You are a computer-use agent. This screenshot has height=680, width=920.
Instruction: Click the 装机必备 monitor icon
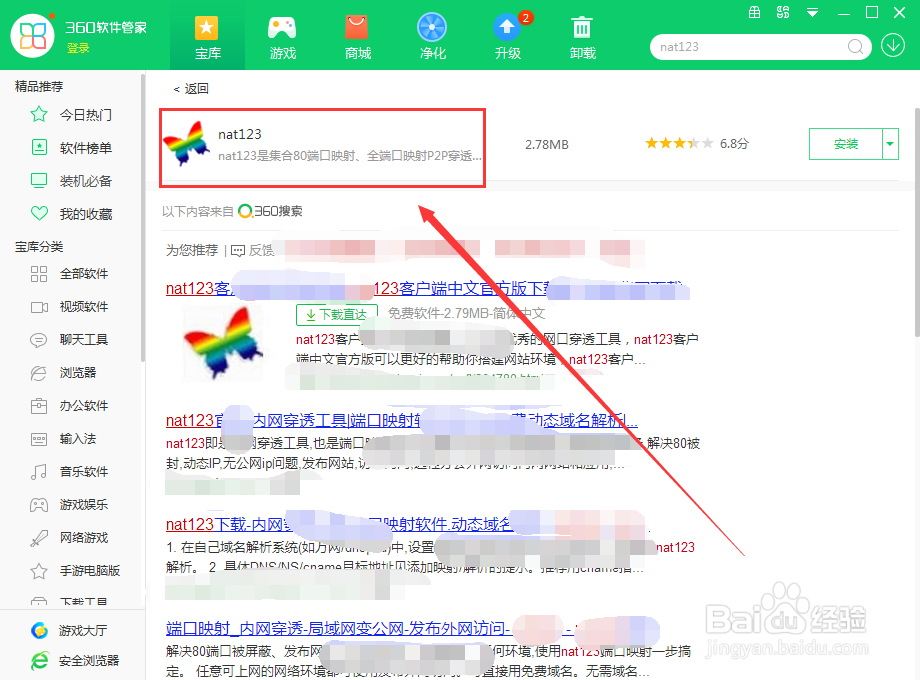39,181
